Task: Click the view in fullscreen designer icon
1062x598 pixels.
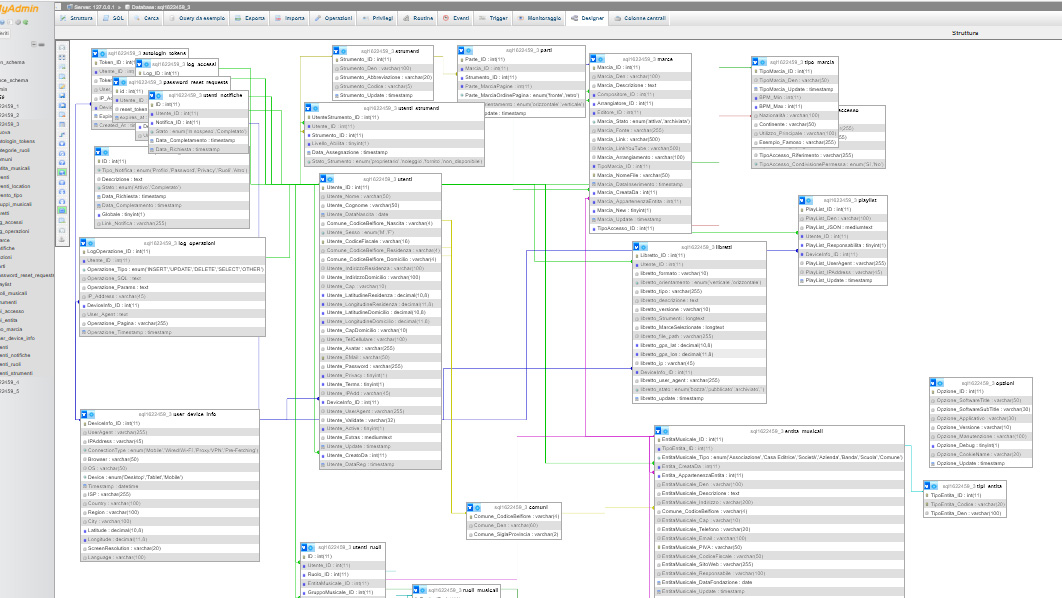Action: coord(62,58)
